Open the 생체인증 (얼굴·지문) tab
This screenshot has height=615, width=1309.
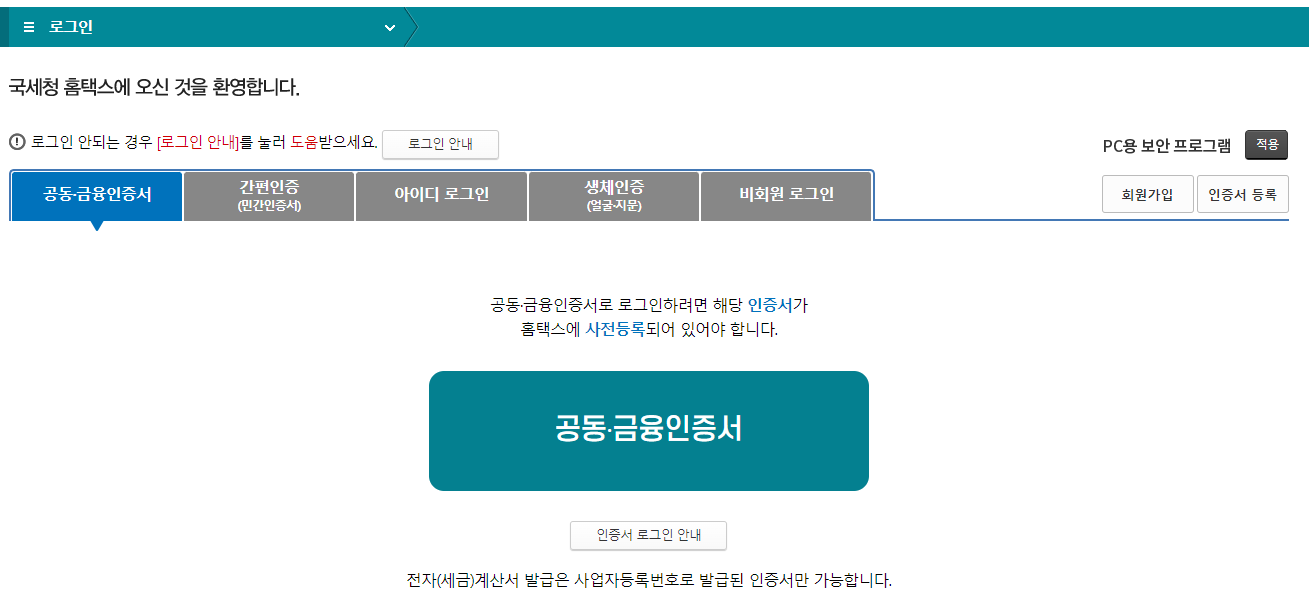pos(614,195)
